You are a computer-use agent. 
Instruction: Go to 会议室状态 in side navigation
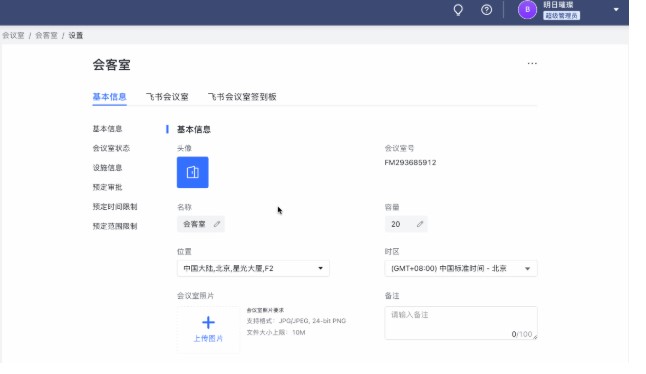[x=111, y=148]
